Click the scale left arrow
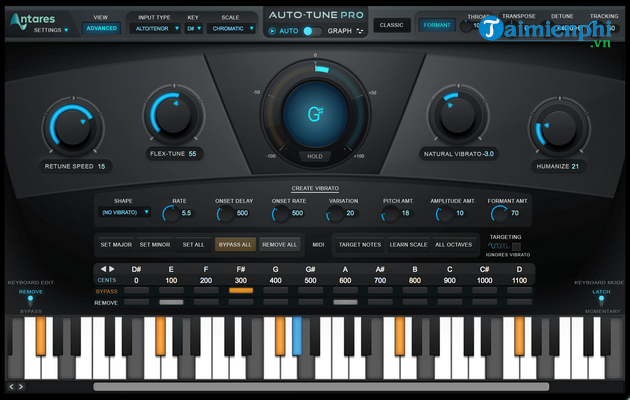The height and width of the screenshot is (400, 630). (x=103, y=269)
